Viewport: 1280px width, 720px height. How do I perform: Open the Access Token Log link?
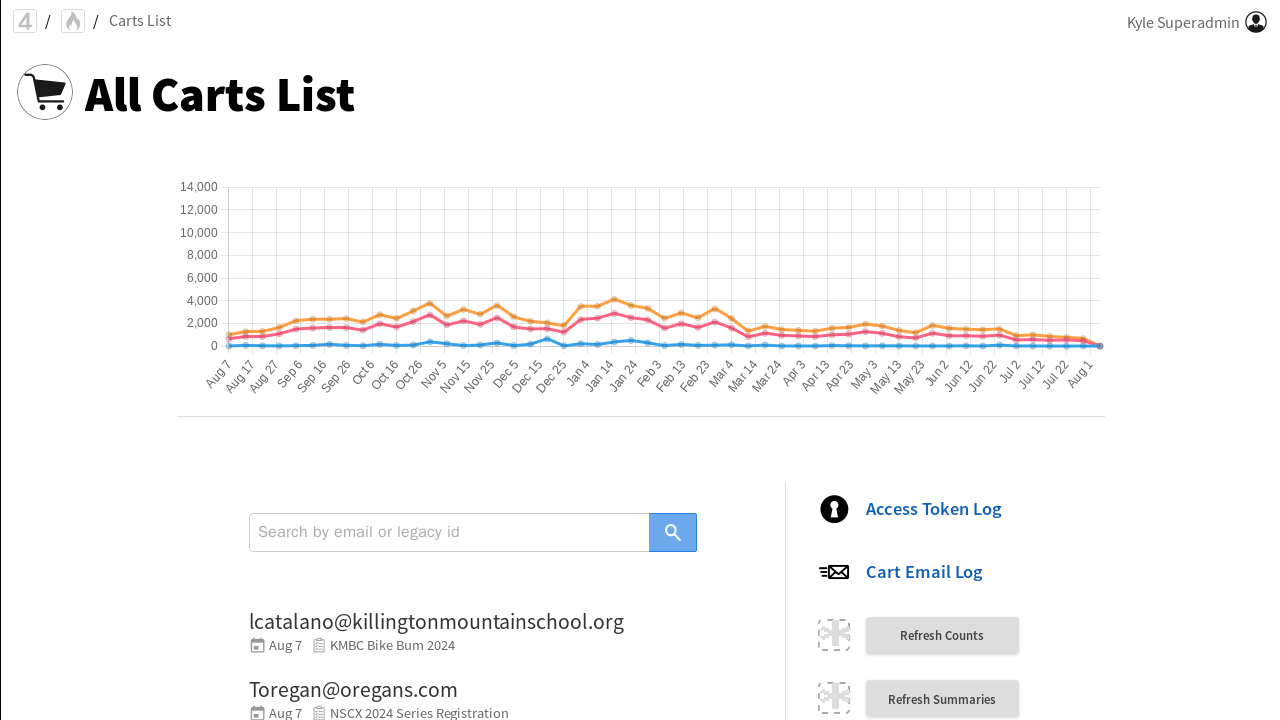pyautogui.click(x=933, y=509)
